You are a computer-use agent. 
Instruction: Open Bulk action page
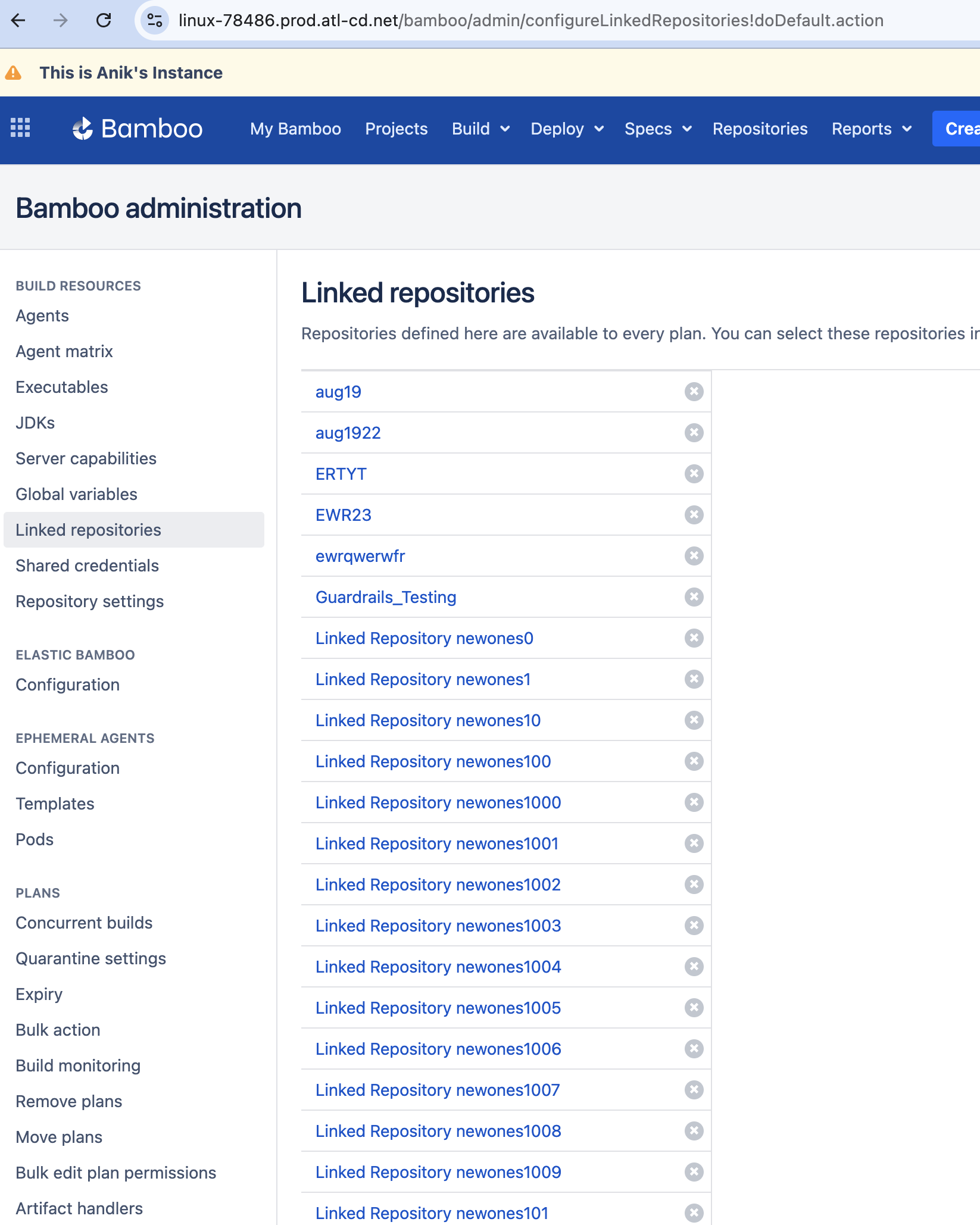58,1030
